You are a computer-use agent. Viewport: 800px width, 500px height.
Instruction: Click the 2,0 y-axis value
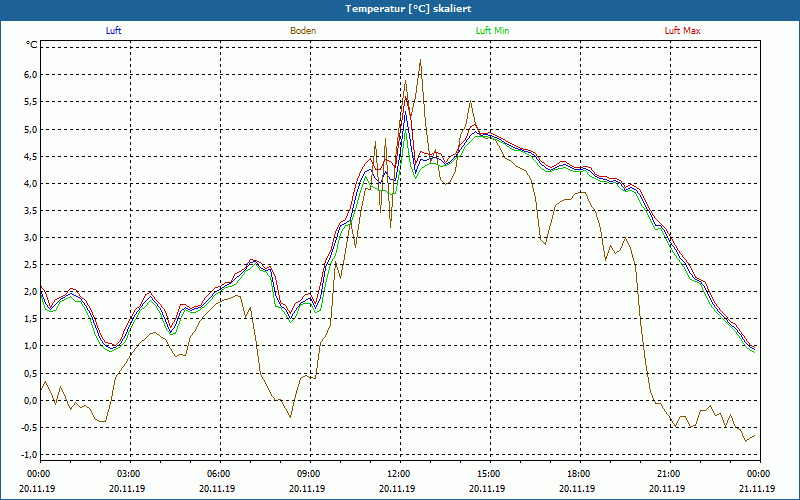coord(31,292)
